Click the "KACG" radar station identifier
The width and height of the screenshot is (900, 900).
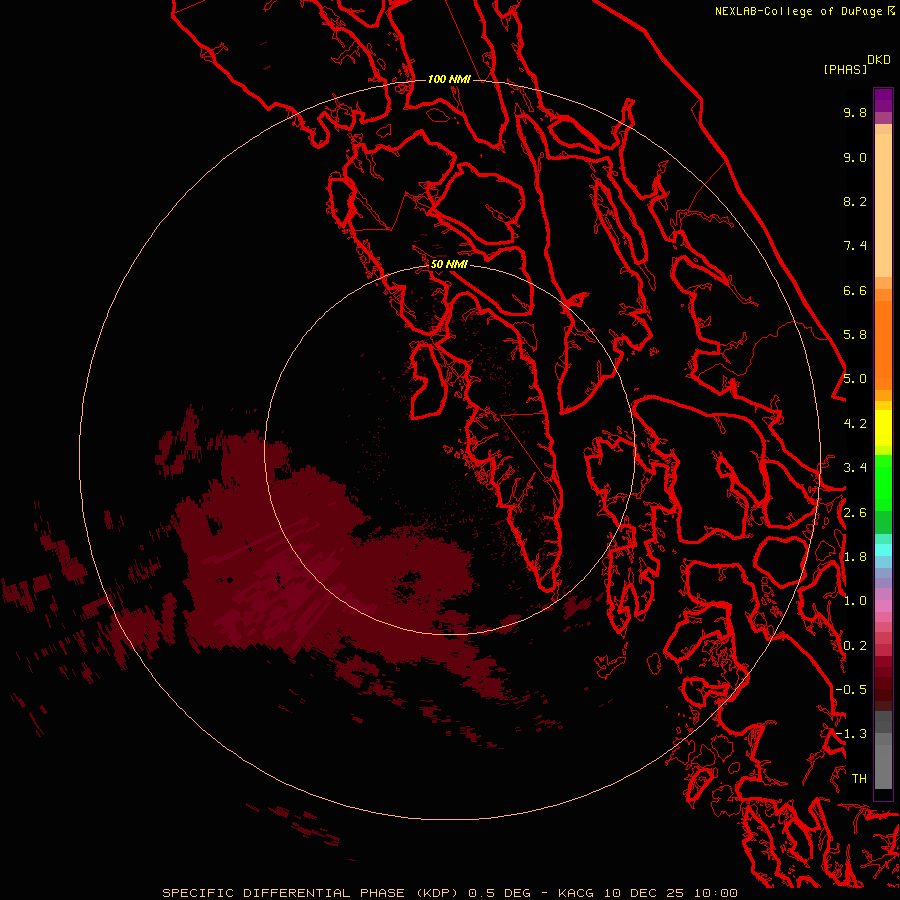pyautogui.click(x=576, y=893)
